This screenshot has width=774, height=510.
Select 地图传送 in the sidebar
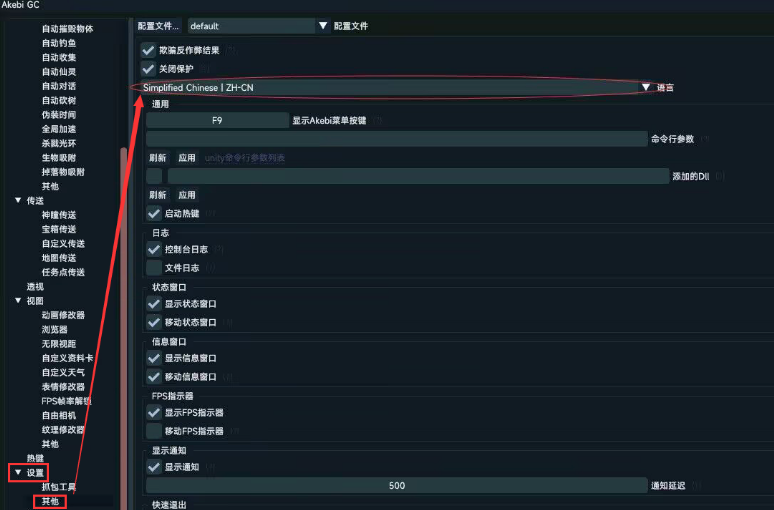click(x=59, y=258)
